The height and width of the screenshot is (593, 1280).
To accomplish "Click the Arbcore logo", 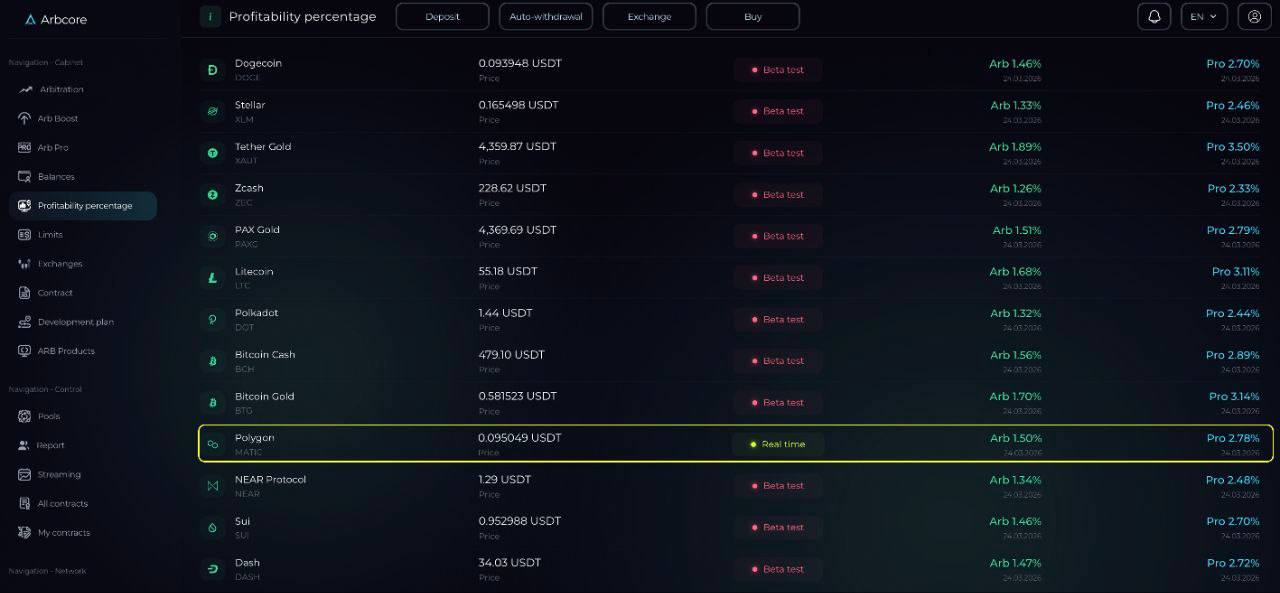I will coord(58,19).
